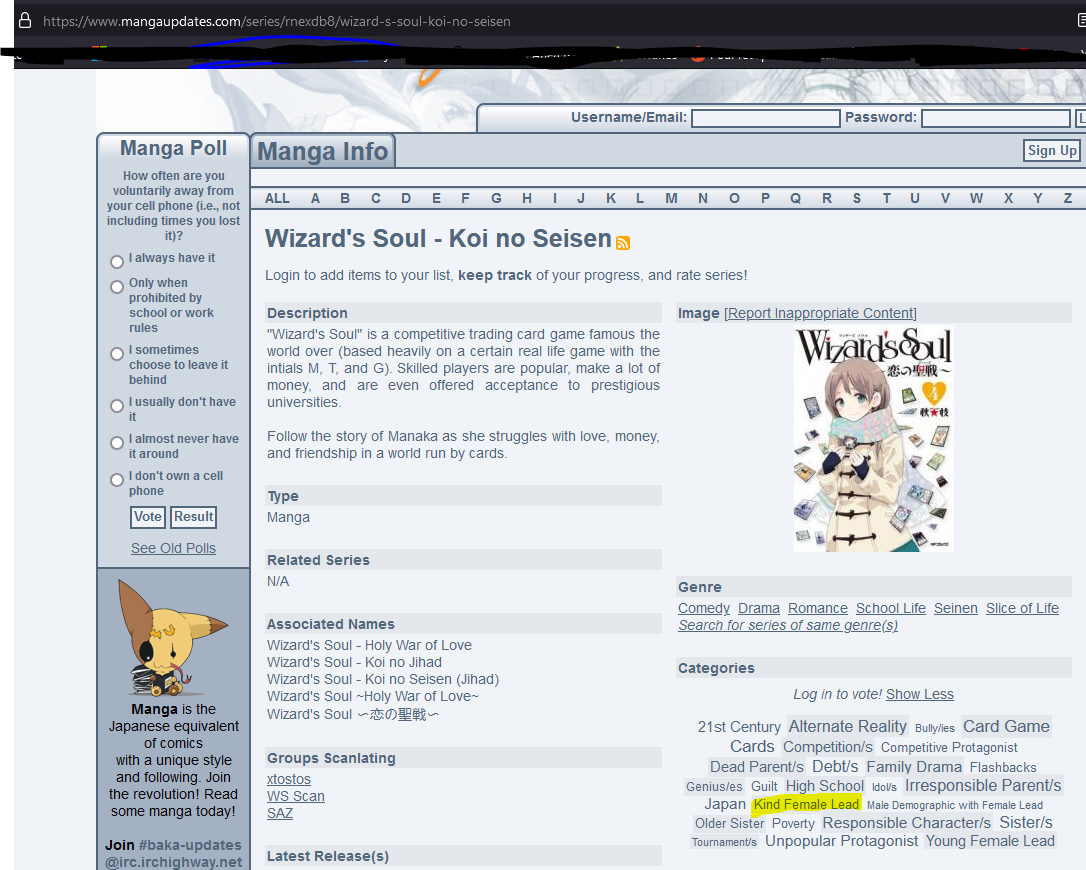This screenshot has width=1086, height=870.
Task: Open the Slice of Life genre link
Action: 1022,608
